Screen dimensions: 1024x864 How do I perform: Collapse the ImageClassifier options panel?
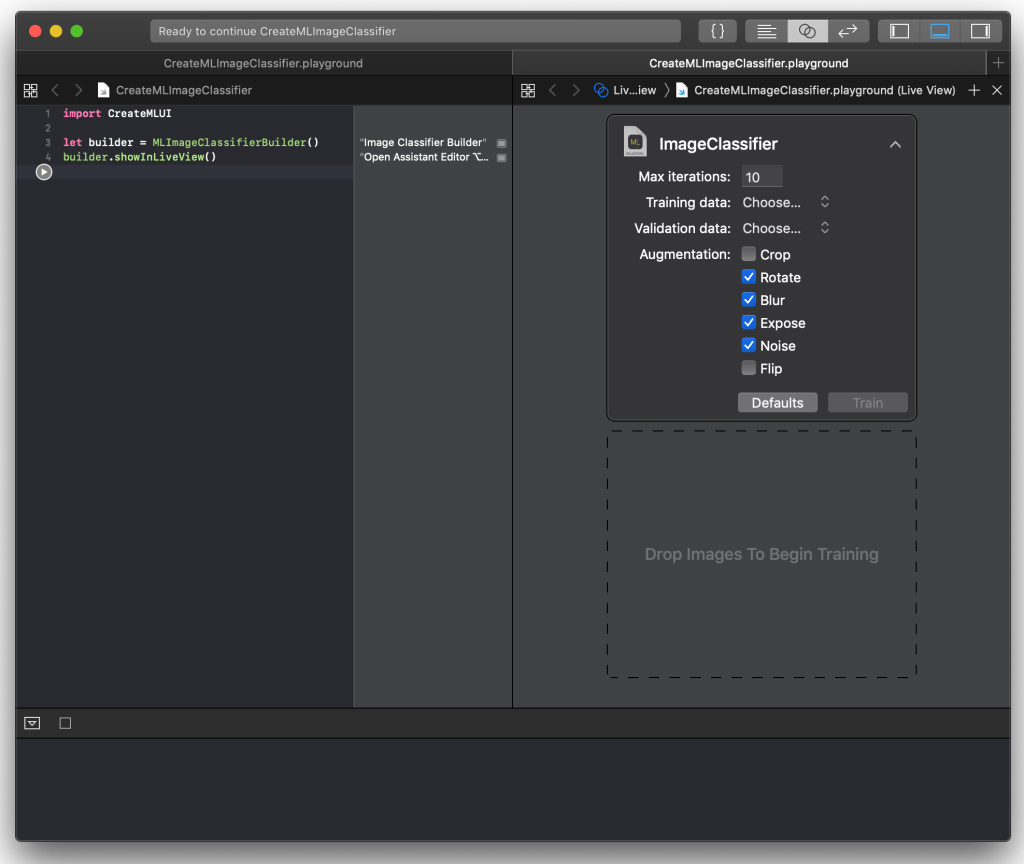(x=895, y=144)
